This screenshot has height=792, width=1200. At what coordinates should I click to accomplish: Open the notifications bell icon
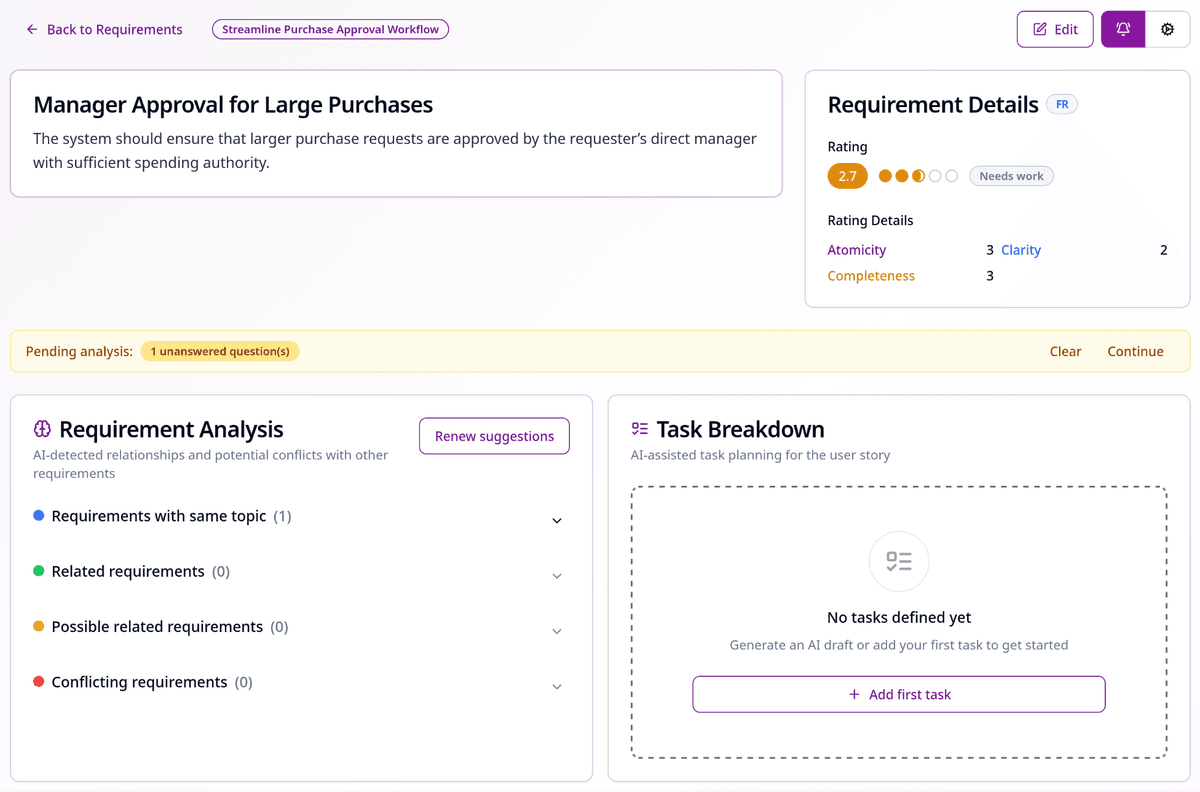(x=1122, y=29)
